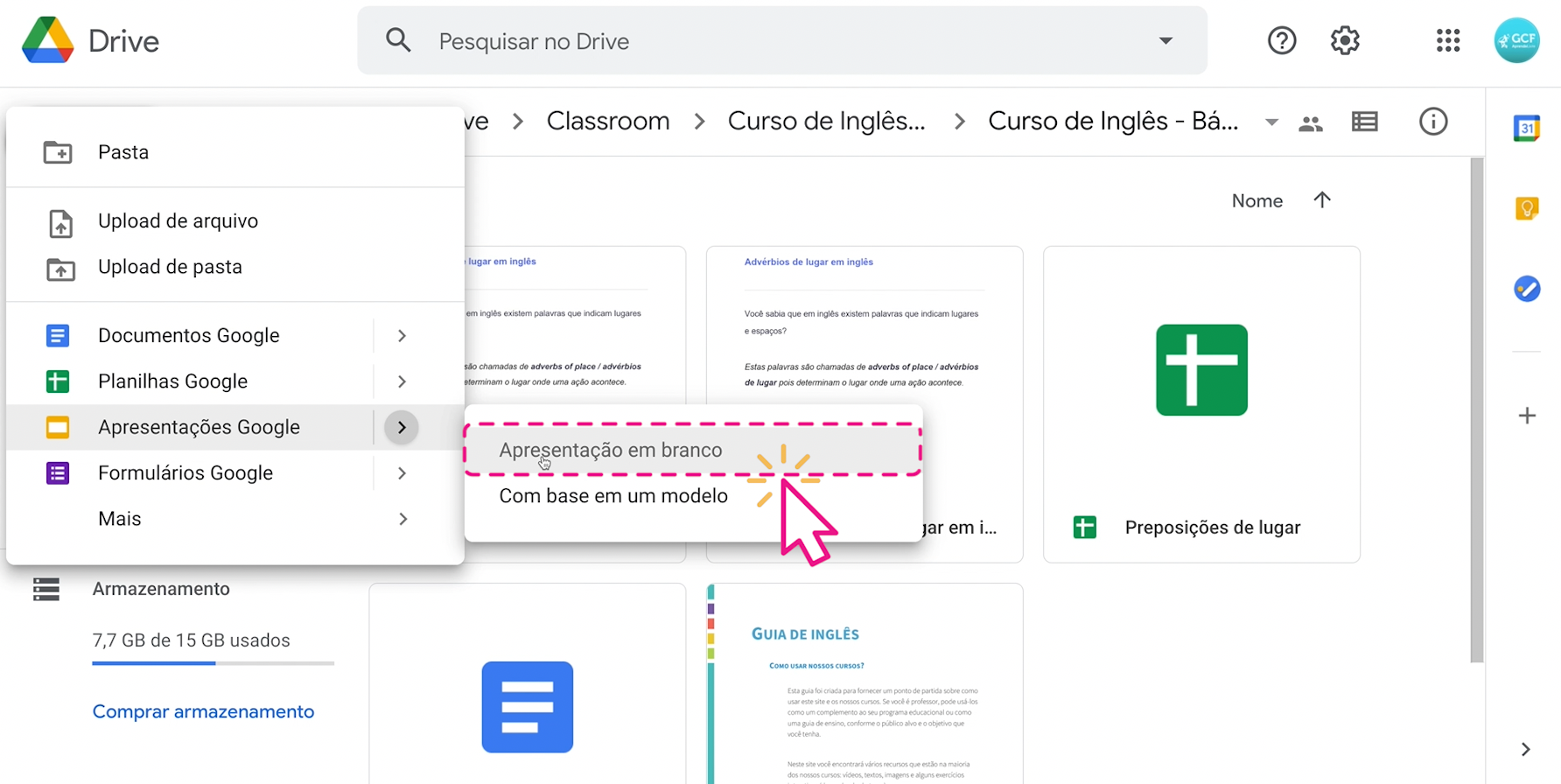Click the Armazenamento storage icon

[46, 589]
